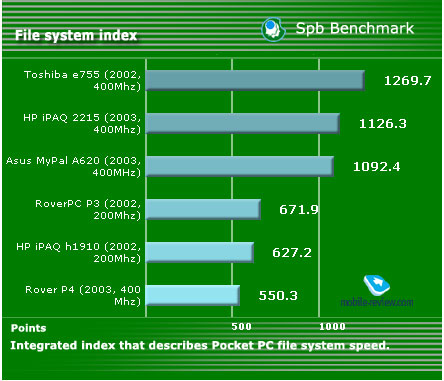Viewport: 444px width, 381px height.
Task: Click the 1000 axis tick label
Action: [332, 327]
